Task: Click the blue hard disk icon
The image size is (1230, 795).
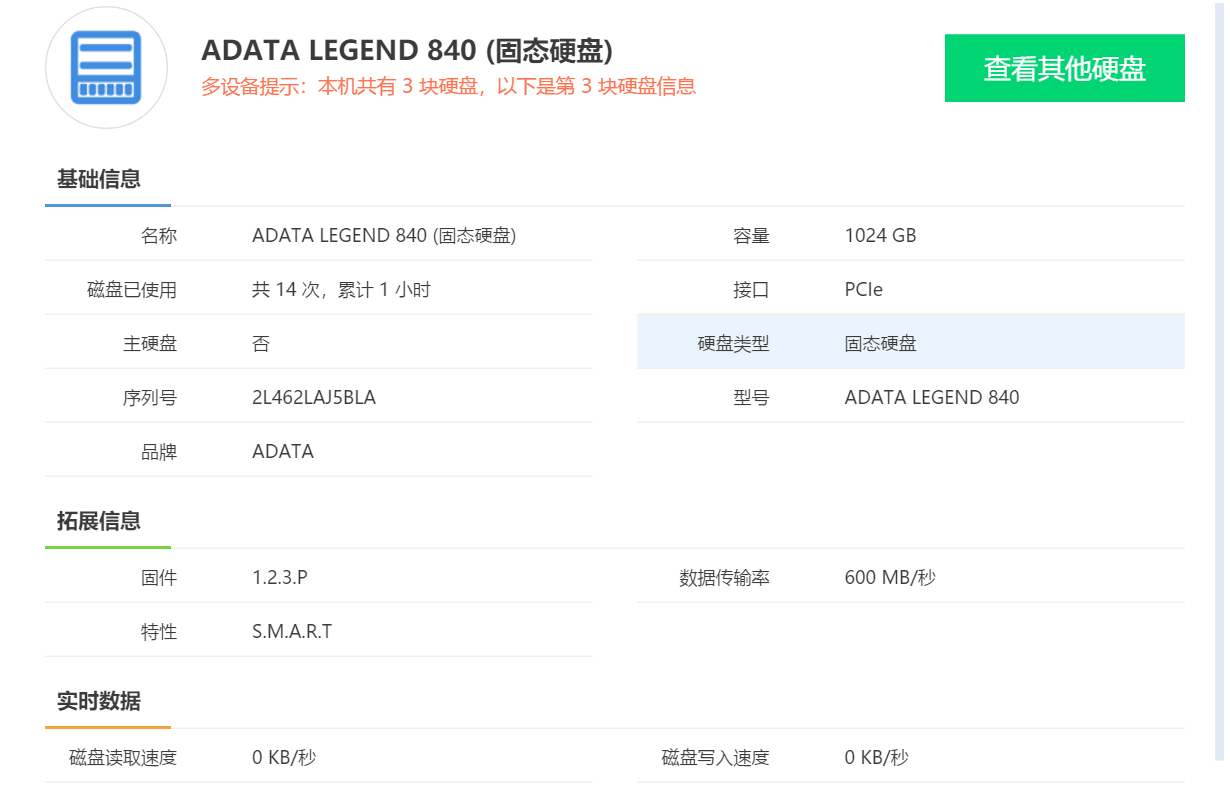Action: pyautogui.click(x=106, y=67)
